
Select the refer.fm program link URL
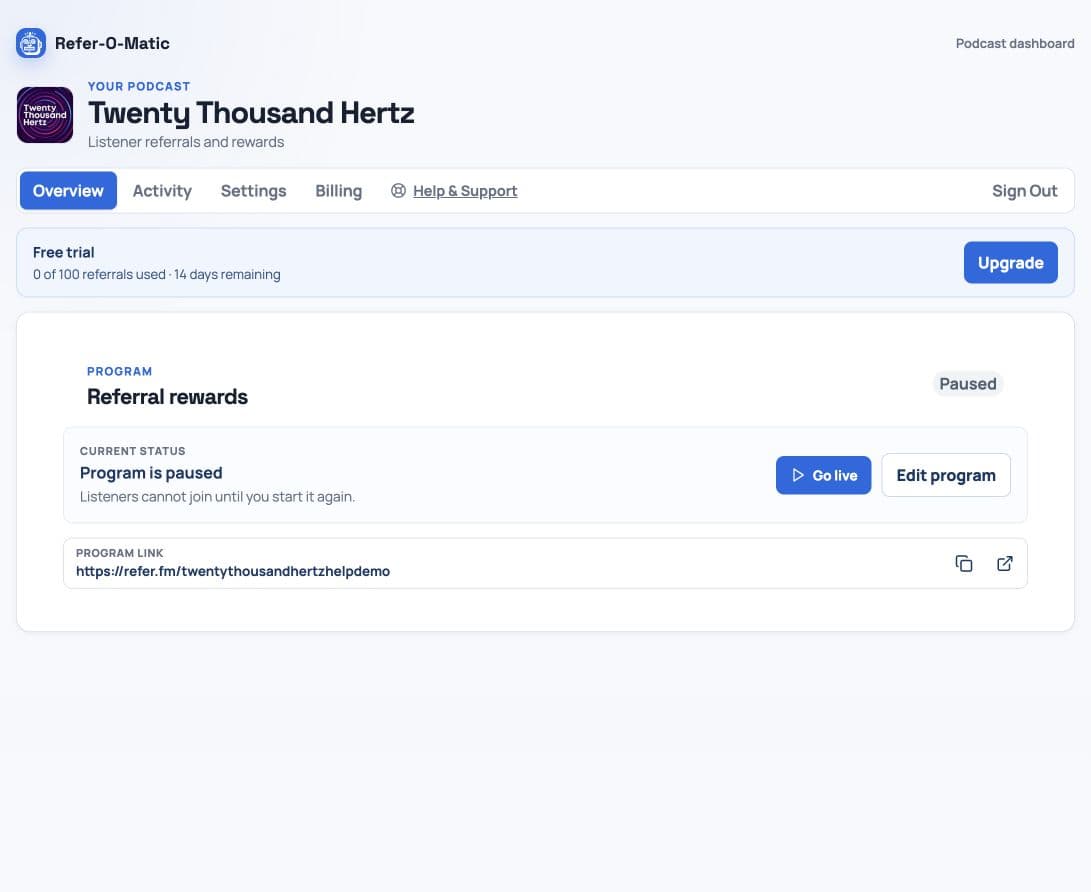232,571
